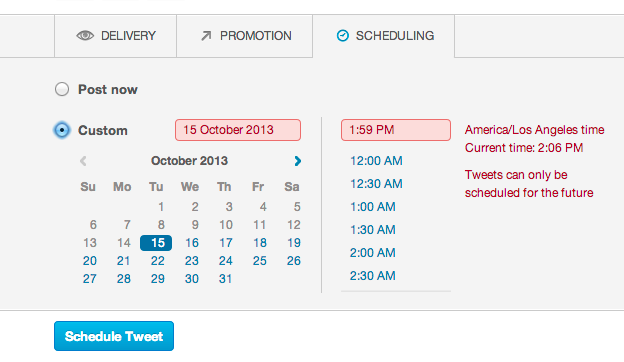Choose 1:30 AM time option
624x362 pixels.
(x=372, y=230)
